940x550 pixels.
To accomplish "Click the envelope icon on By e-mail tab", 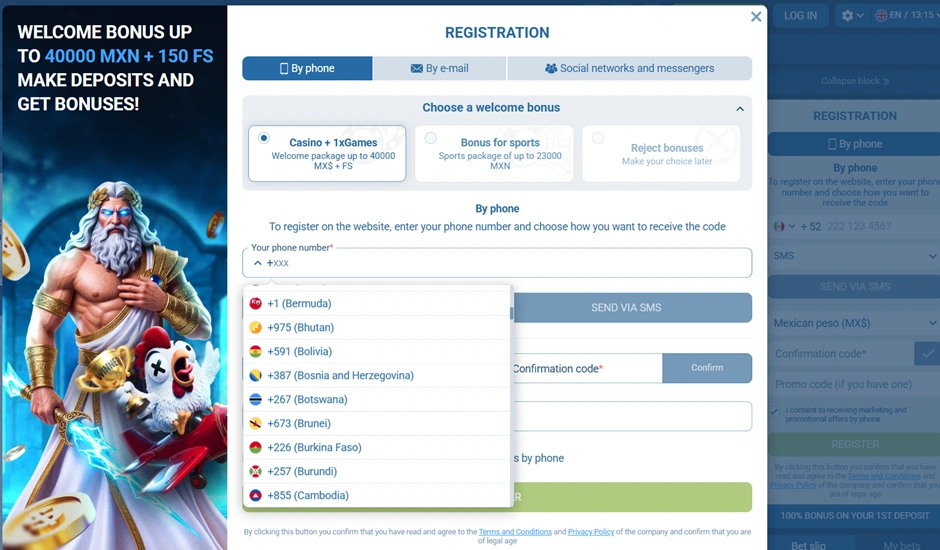I will pos(417,68).
